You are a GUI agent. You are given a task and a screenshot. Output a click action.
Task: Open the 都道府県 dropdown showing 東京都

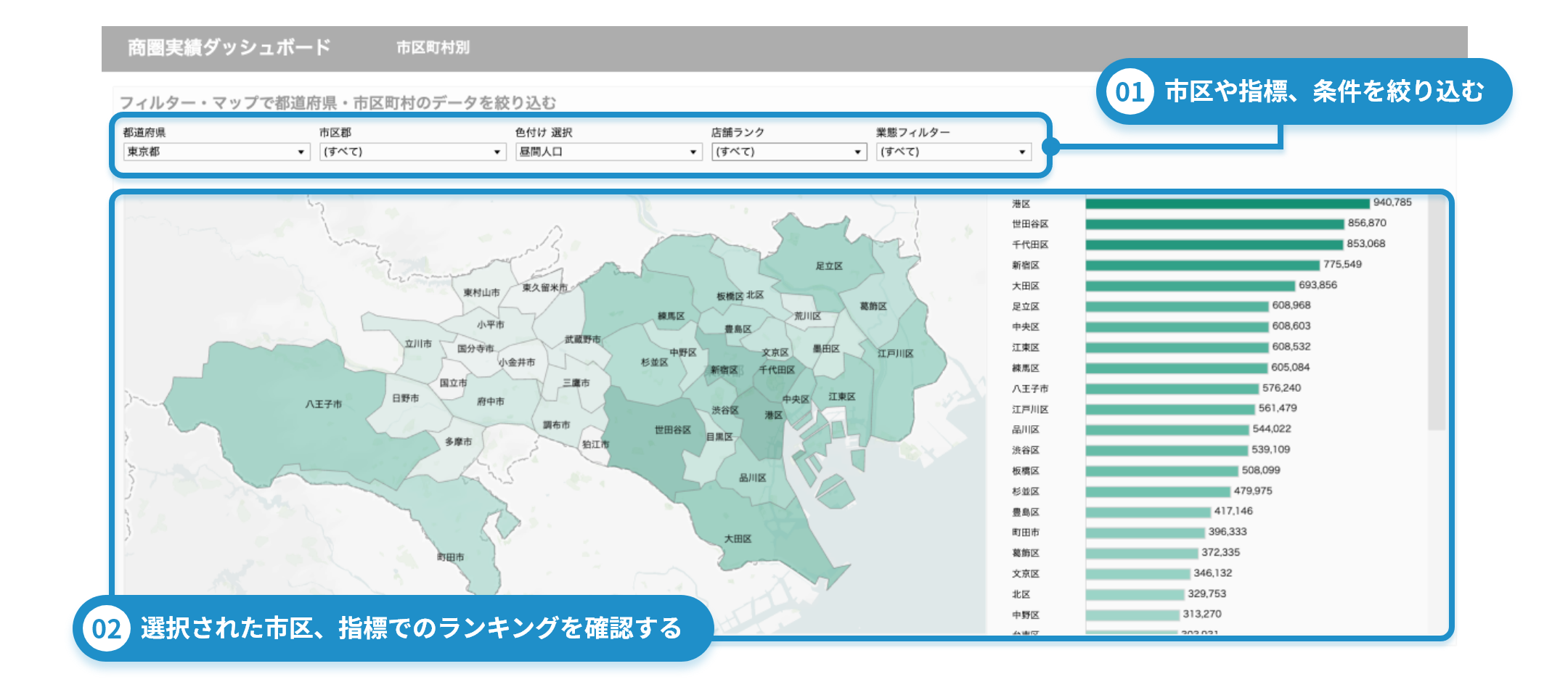point(216,152)
